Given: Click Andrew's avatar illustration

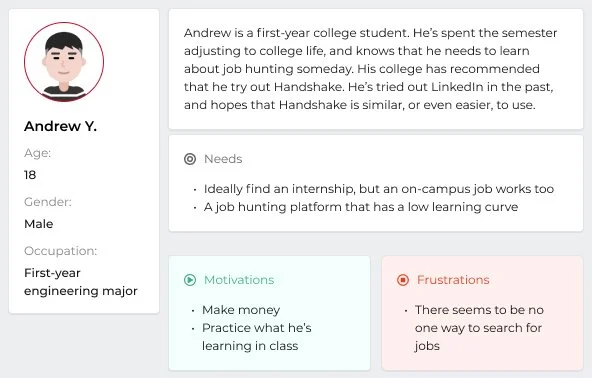Looking at the screenshot, I should click(x=64, y=62).
